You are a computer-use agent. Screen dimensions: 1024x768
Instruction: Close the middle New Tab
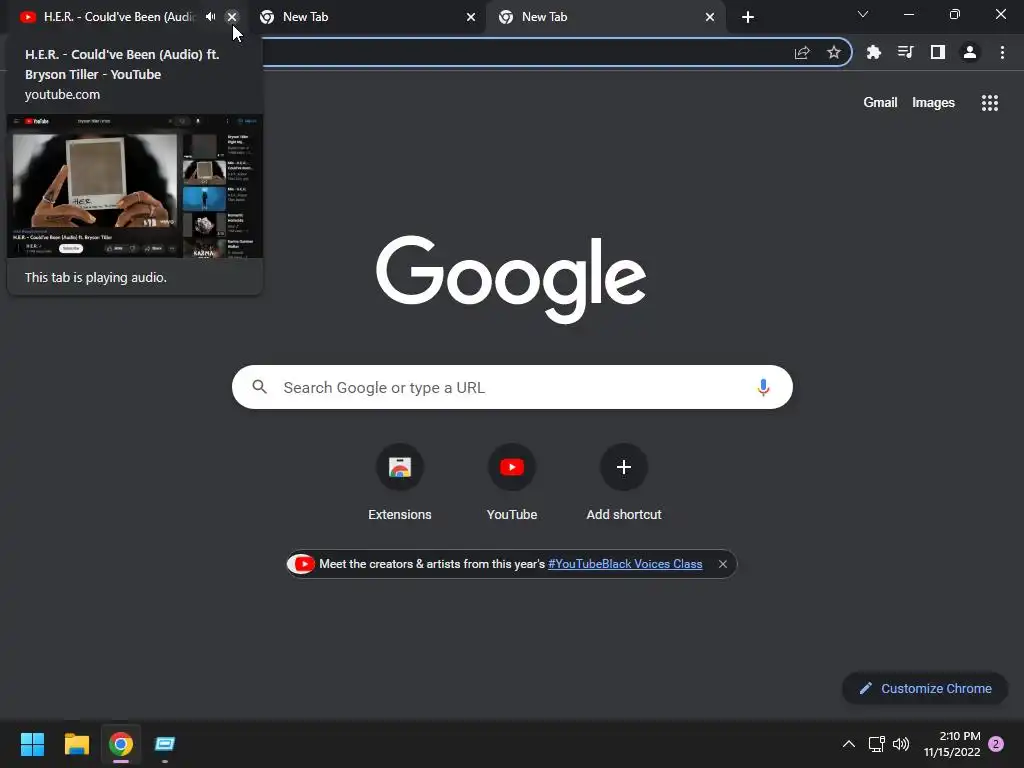pyautogui.click(x=471, y=17)
